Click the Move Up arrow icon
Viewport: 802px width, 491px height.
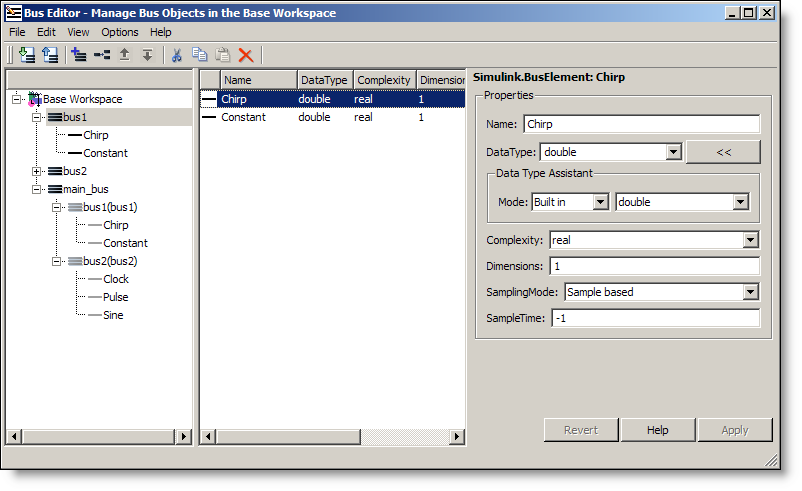(x=124, y=55)
